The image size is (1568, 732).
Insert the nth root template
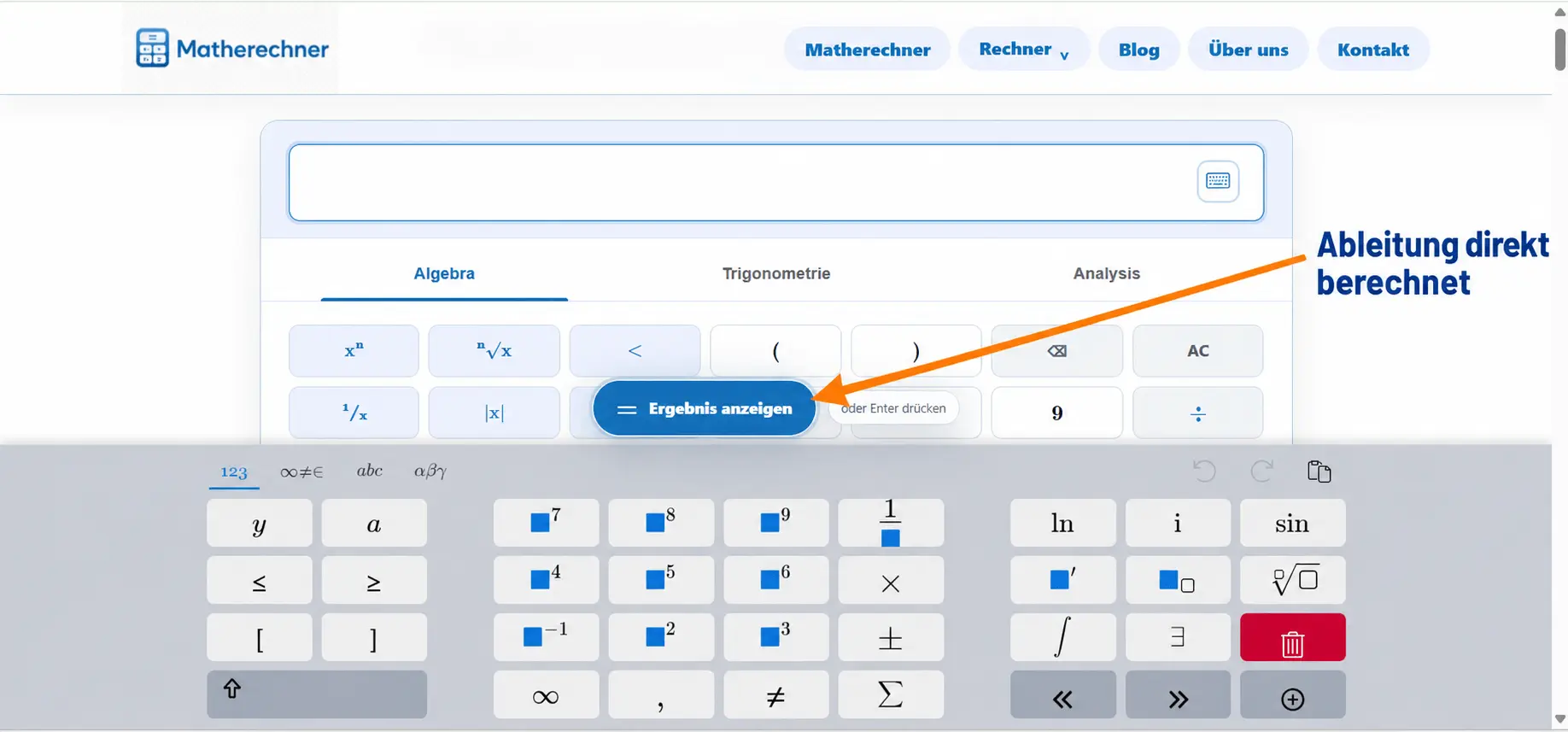tap(1292, 580)
